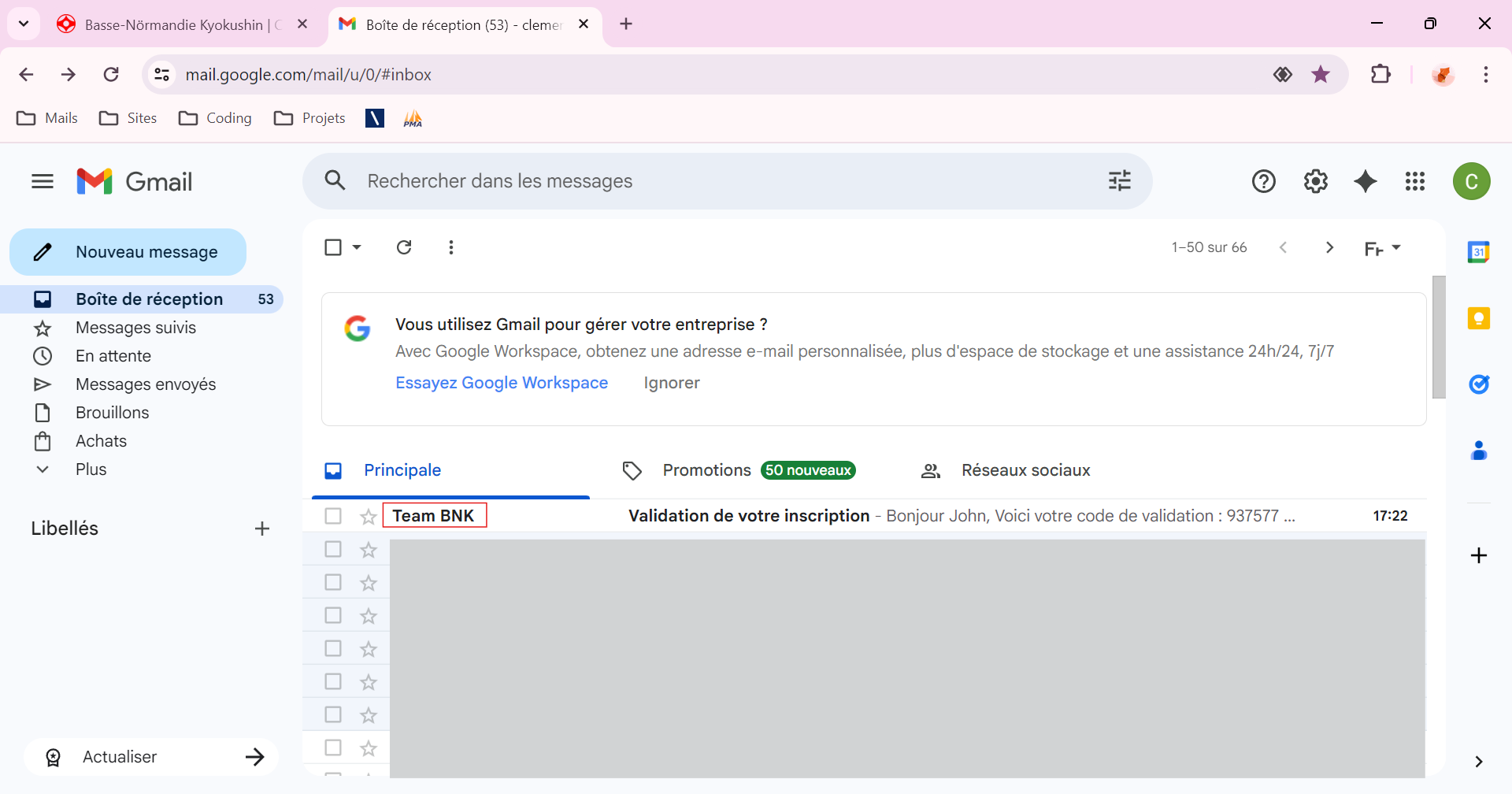The height and width of the screenshot is (794, 1512).
Task: Tick the Team BNK email checkbox
Action: pyautogui.click(x=333, y=516)
